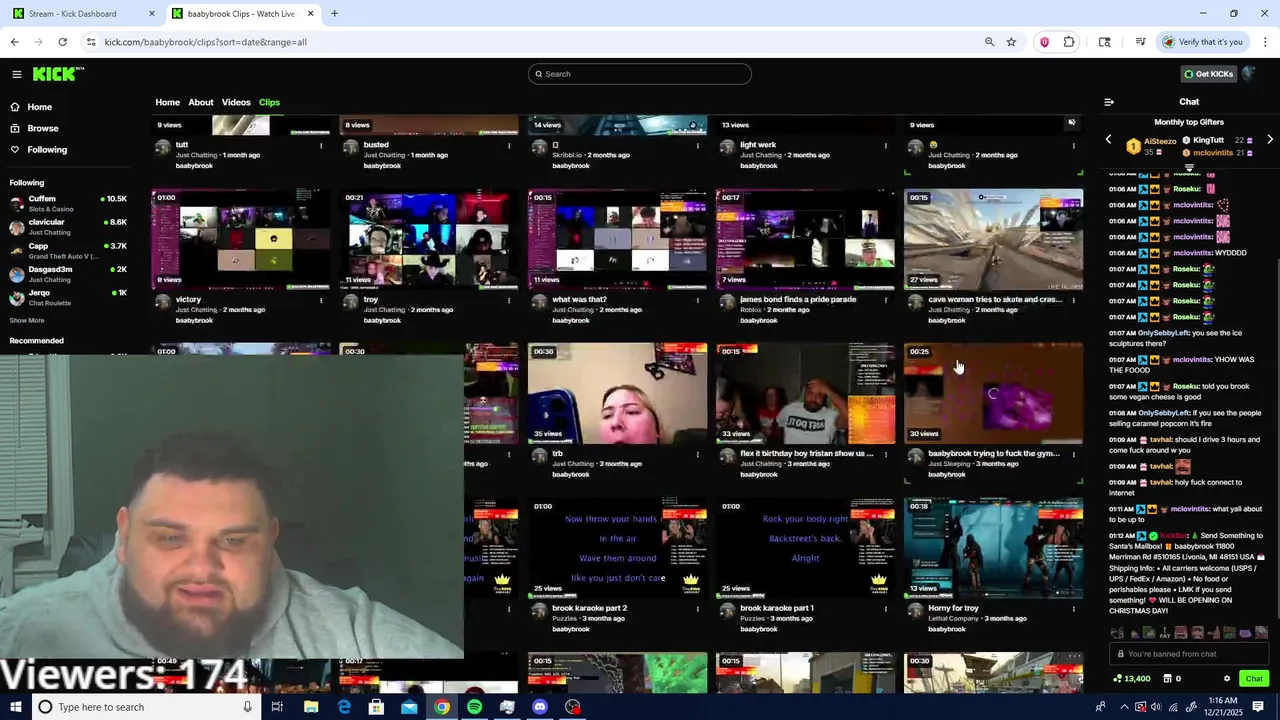This screenshot has width=1280, height=720.
Task: Unmute the top-right clip preview
Action: coord(1071,123)
